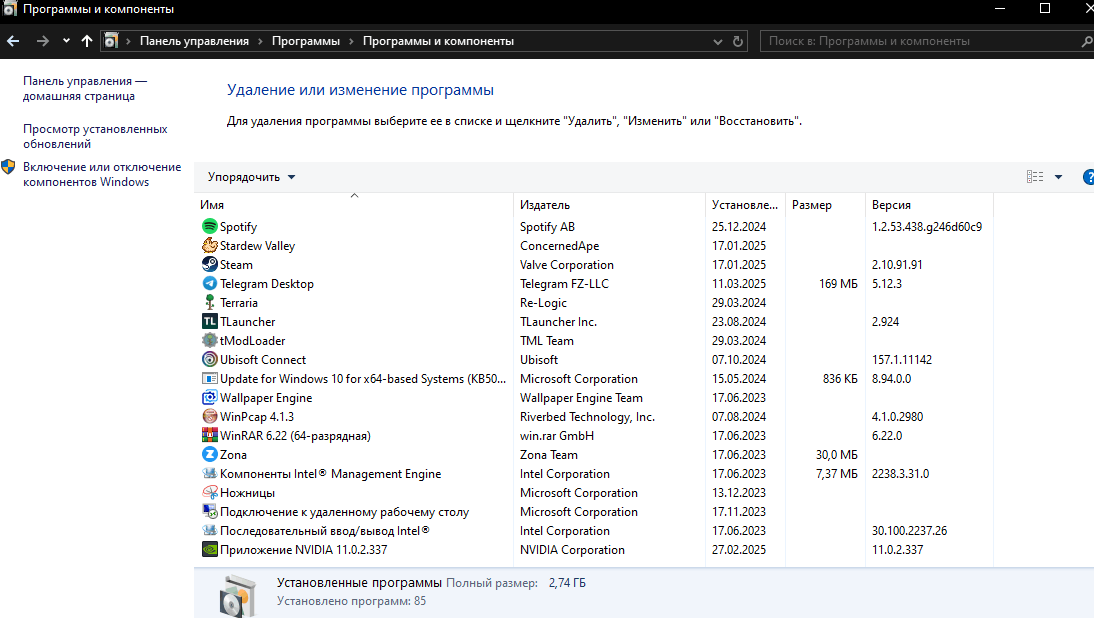This screenshot has width=1094, height=618.
Task: Select the ConcernedApe publisher cell
Action: tap(560, 246)
